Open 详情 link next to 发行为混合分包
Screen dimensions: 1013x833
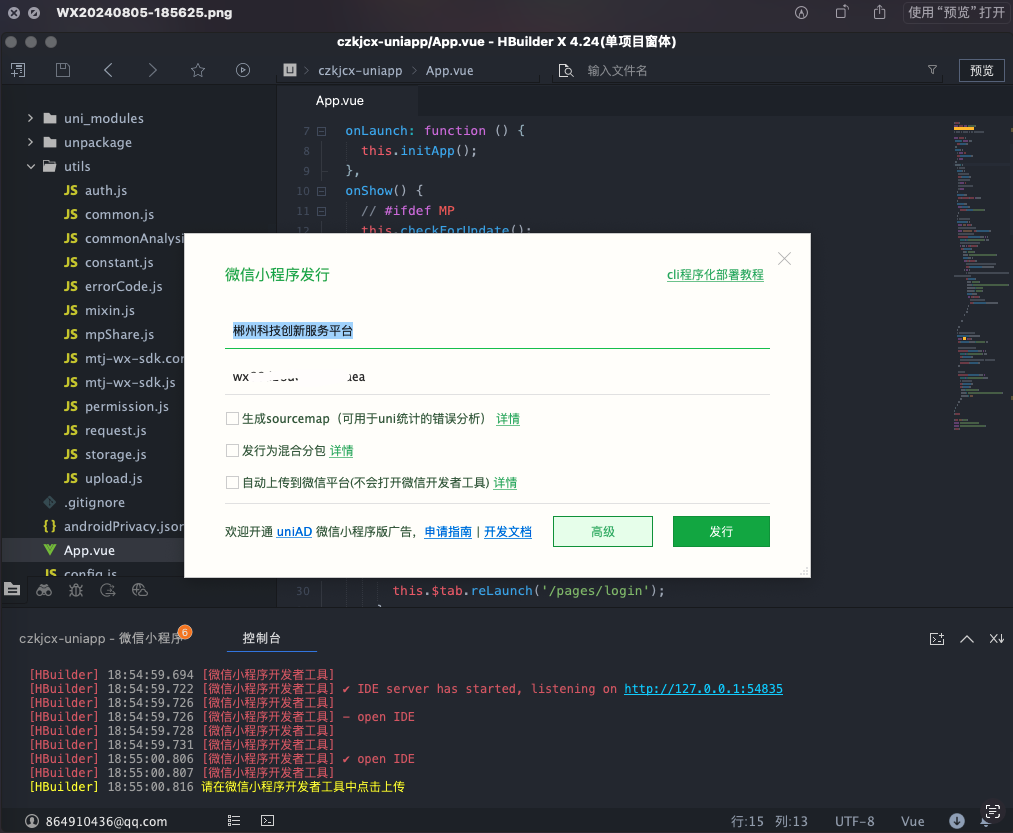[341, 450]
